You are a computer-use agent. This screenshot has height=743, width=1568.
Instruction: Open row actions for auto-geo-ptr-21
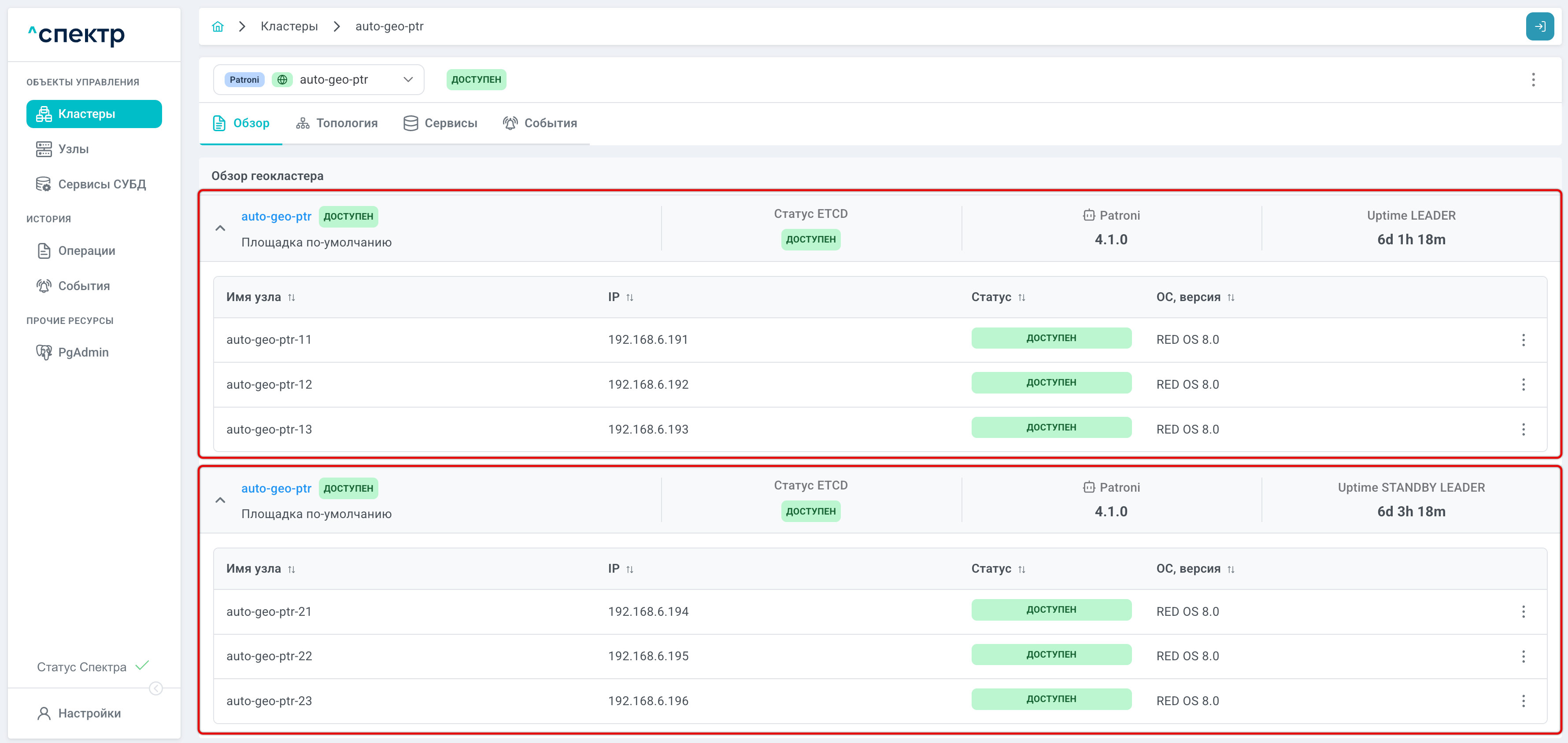[x=1524, y=611]
